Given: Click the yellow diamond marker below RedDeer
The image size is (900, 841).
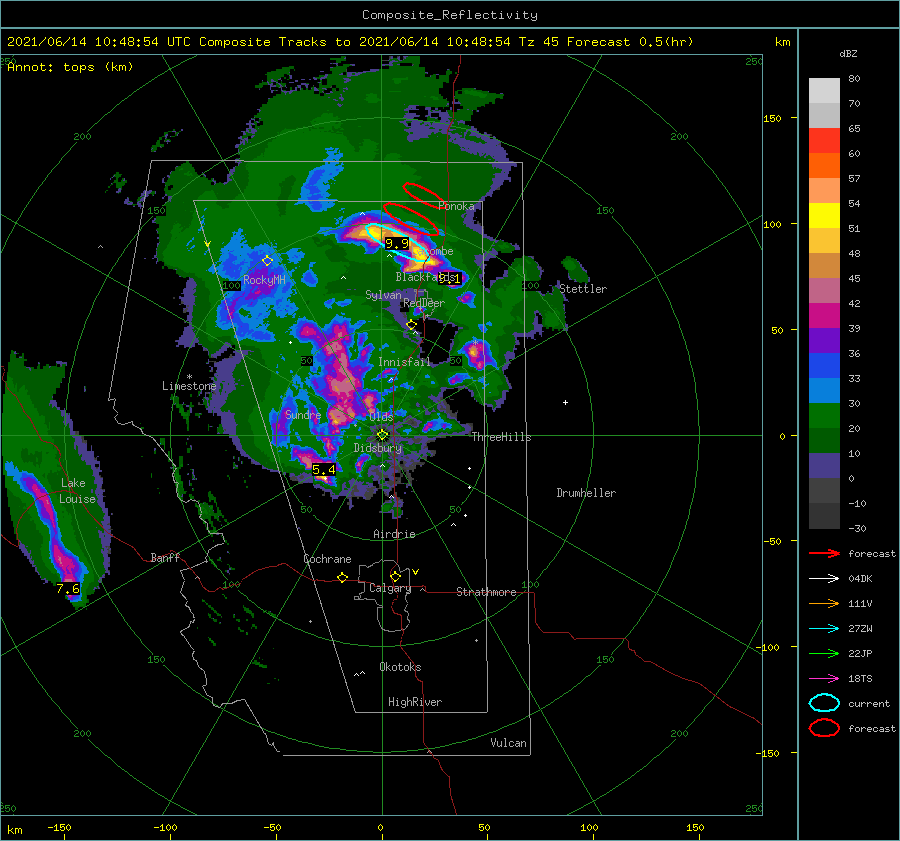Looking at the screenshot, I should (411, 325).
